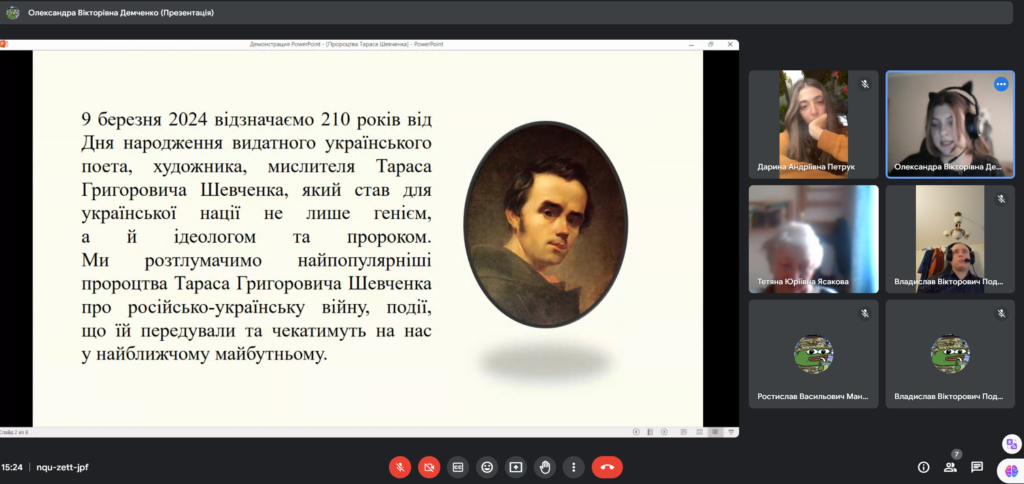Screen dimensions: 1024x484
Task: Select Тетяна Юріївна Ясакова's video tile
Action: pos(813,238)
